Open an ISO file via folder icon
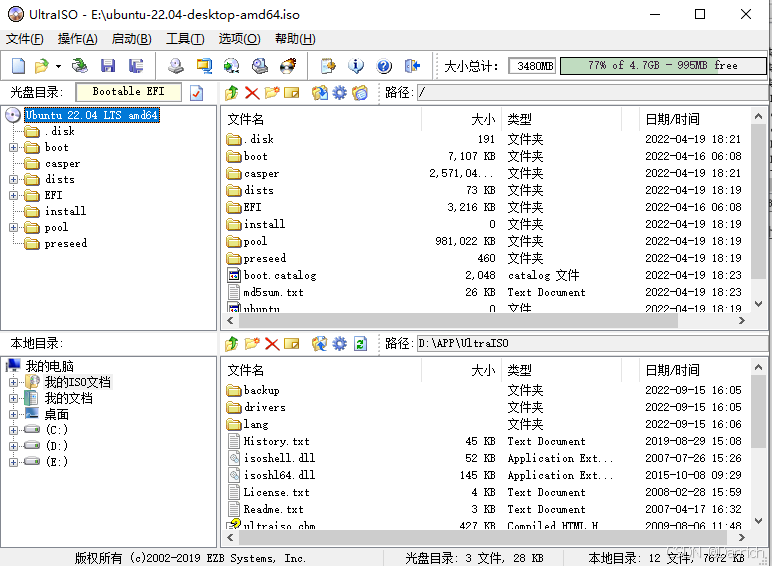Image resolution: width=772 pixels, height=566 pixels. tap(41, 65)
